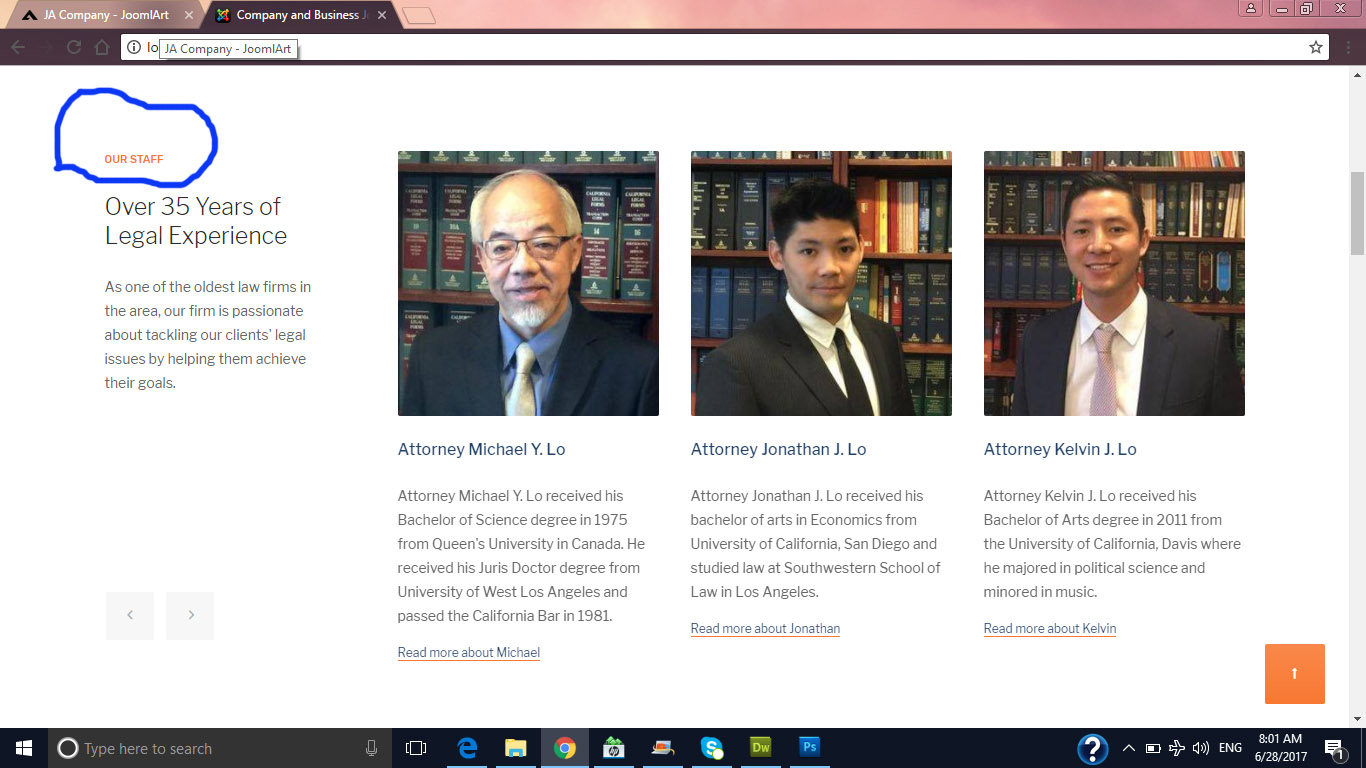Click the browser back arrow
The image size is (1366, 768).
18,47
